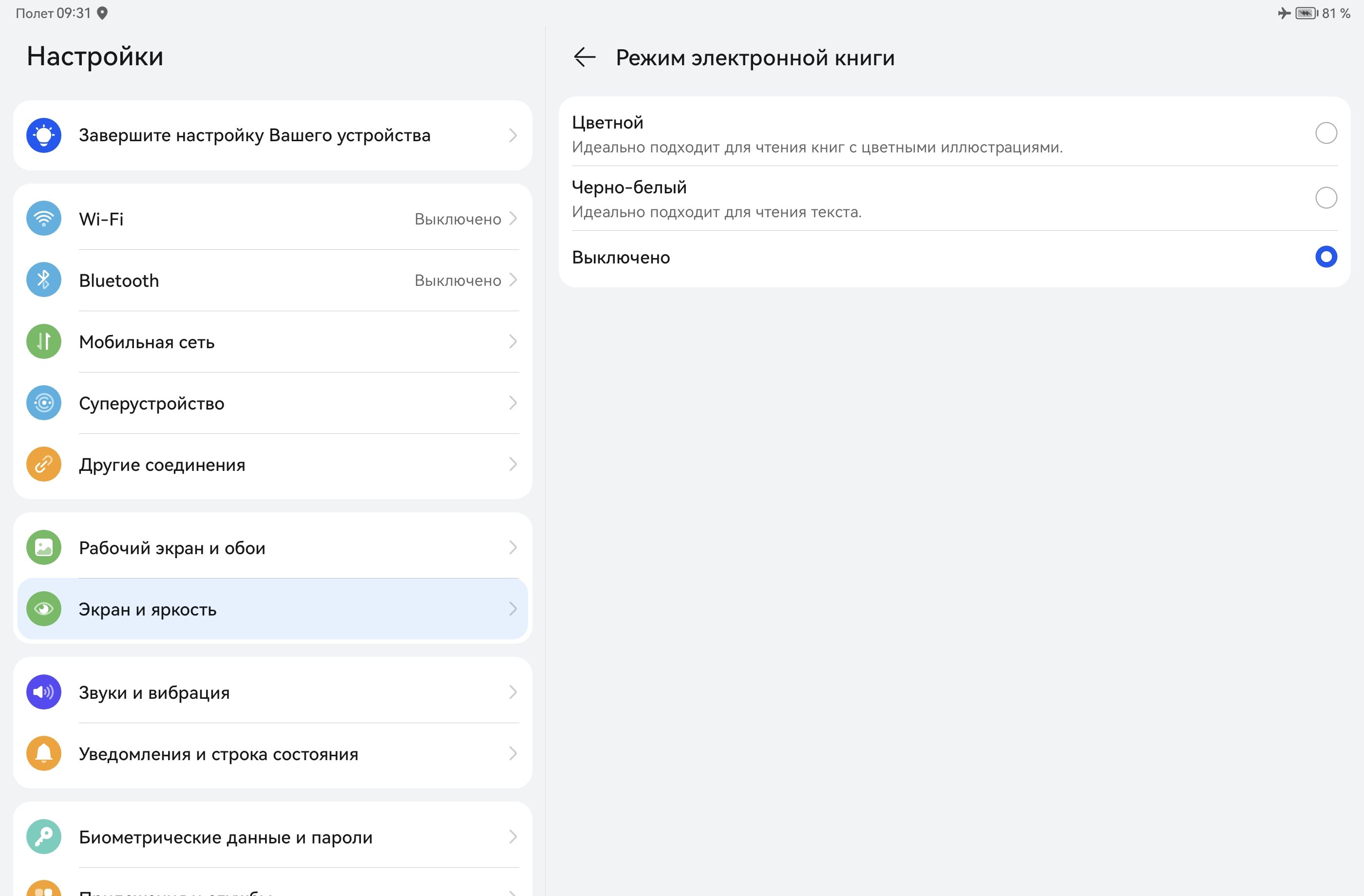Tap the airplane mode status icon
This screenshot has width=1364, height=896.
[x=1284, y=13]
